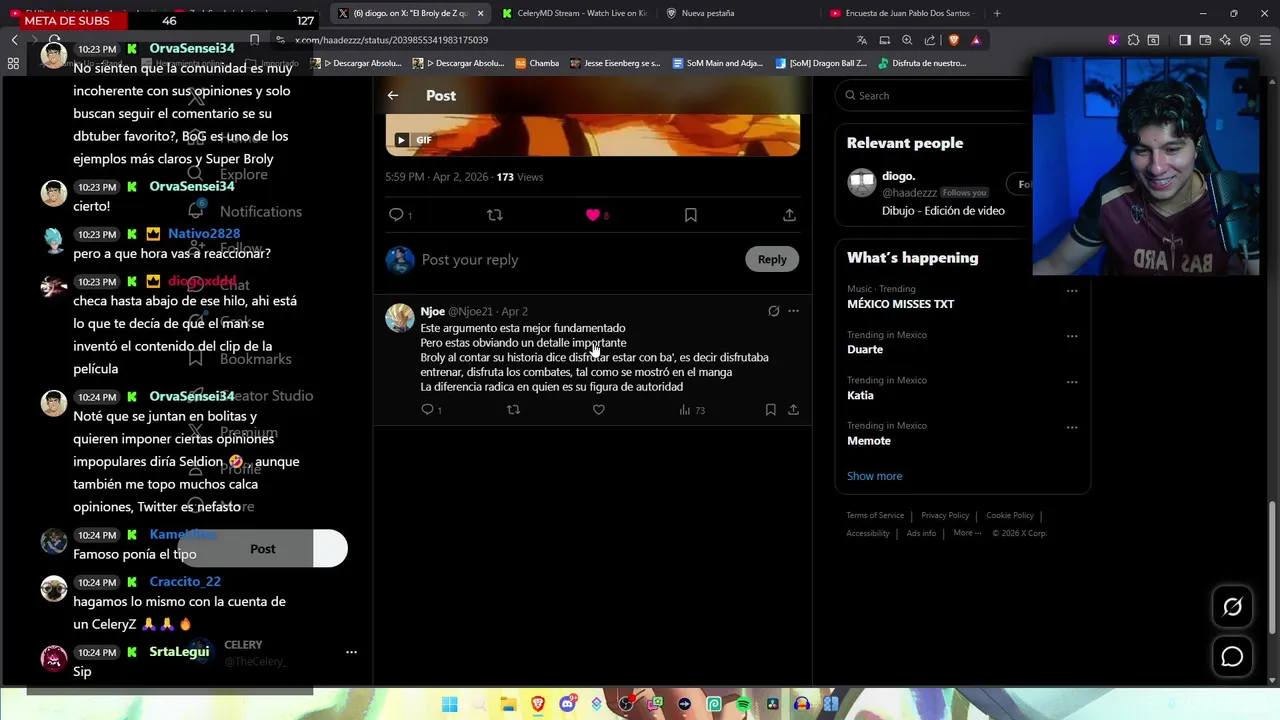Reply to Njoe's comment

(430, 410)
